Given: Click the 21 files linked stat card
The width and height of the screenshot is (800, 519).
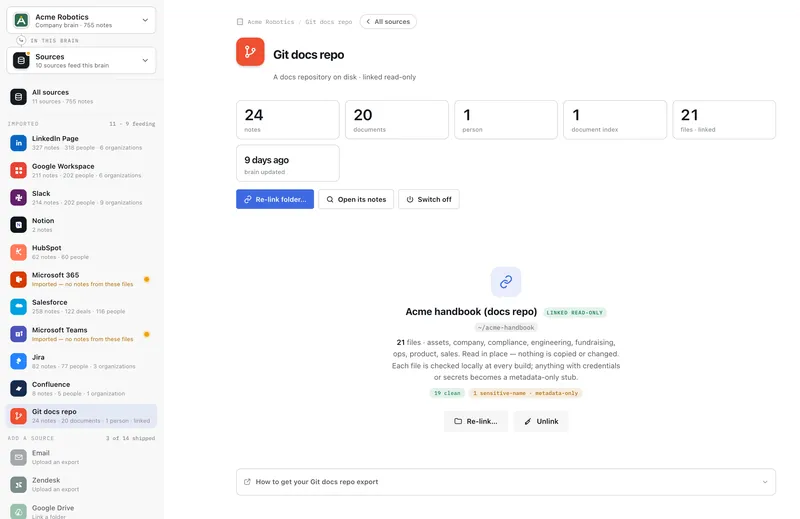Looking at the screenshot, I should point(724,120).
